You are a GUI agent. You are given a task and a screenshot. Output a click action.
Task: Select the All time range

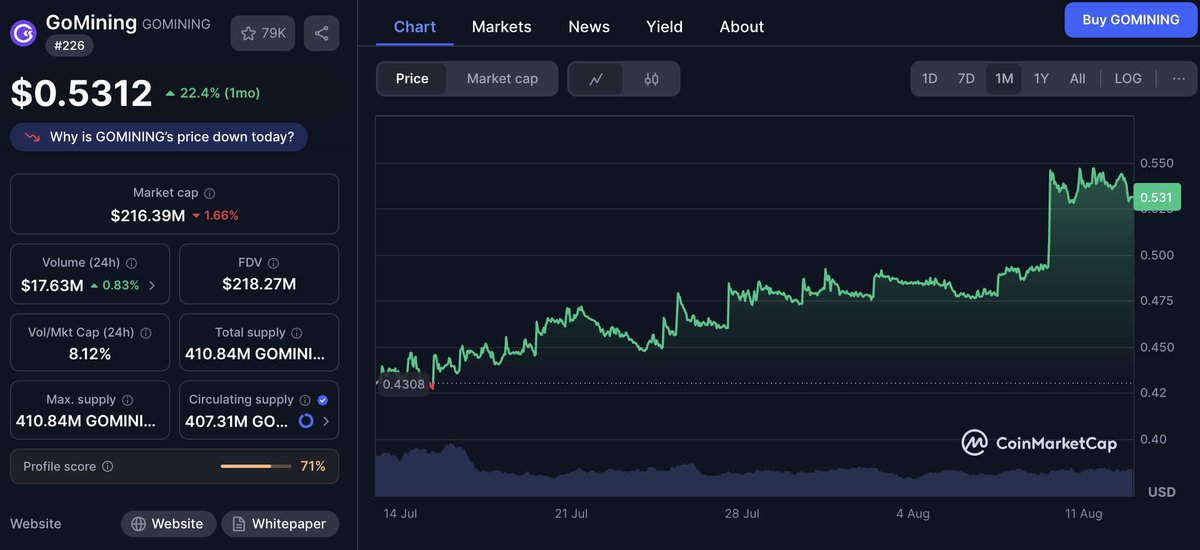[x=1077, y=78]
